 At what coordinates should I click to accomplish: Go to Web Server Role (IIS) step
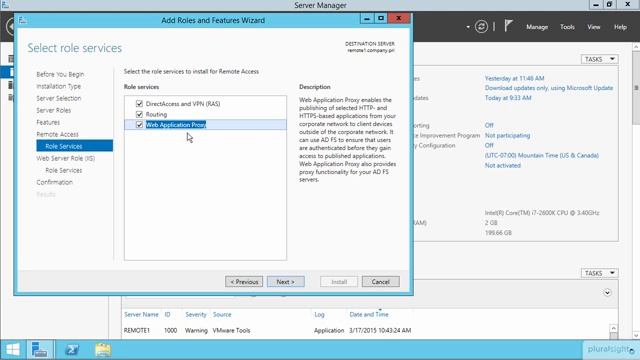(x=66, y=158)
